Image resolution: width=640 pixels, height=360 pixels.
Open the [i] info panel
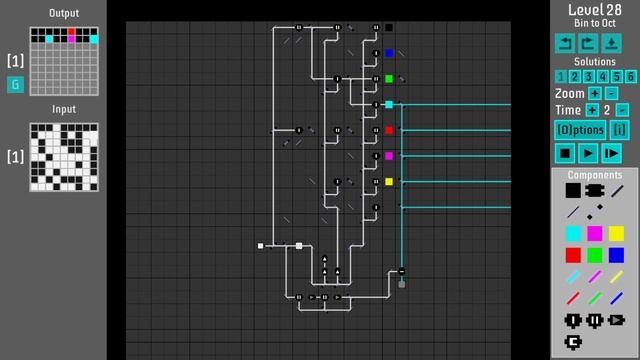[619, 130]
